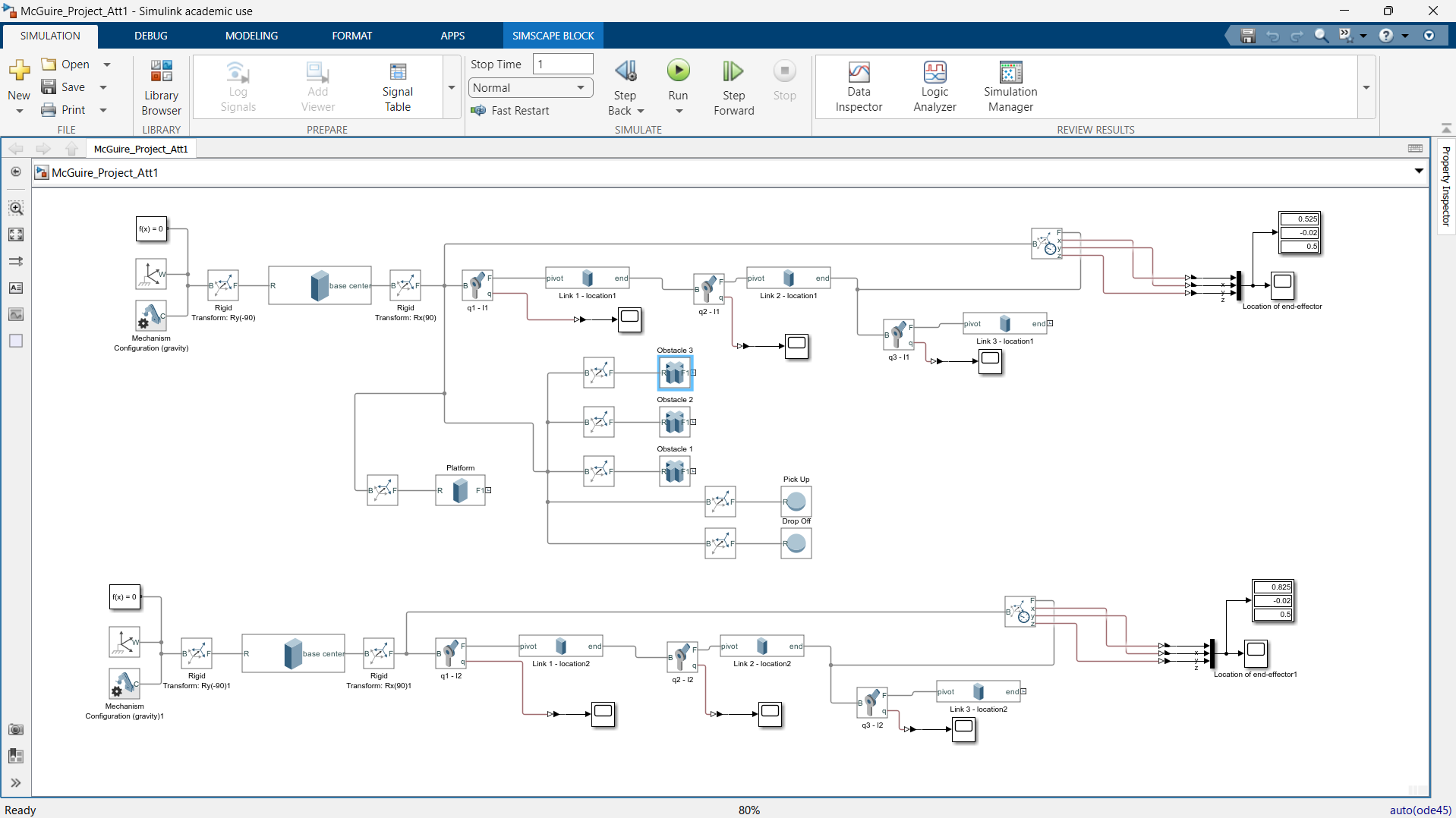Click the Up to Parent arrow
1456x818 pixels.
[71, 149]
